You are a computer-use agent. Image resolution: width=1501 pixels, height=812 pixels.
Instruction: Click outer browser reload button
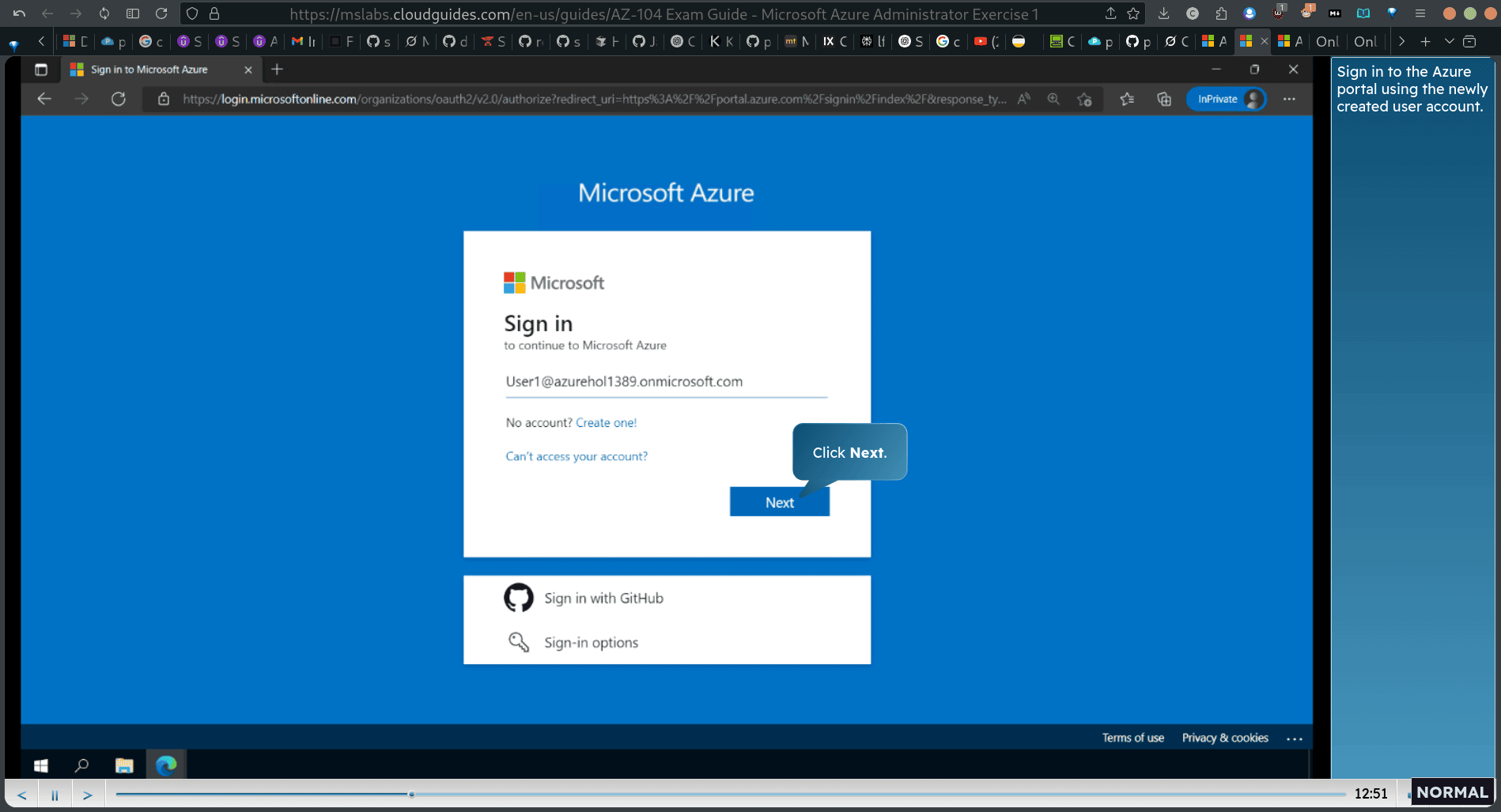point(161,13)
